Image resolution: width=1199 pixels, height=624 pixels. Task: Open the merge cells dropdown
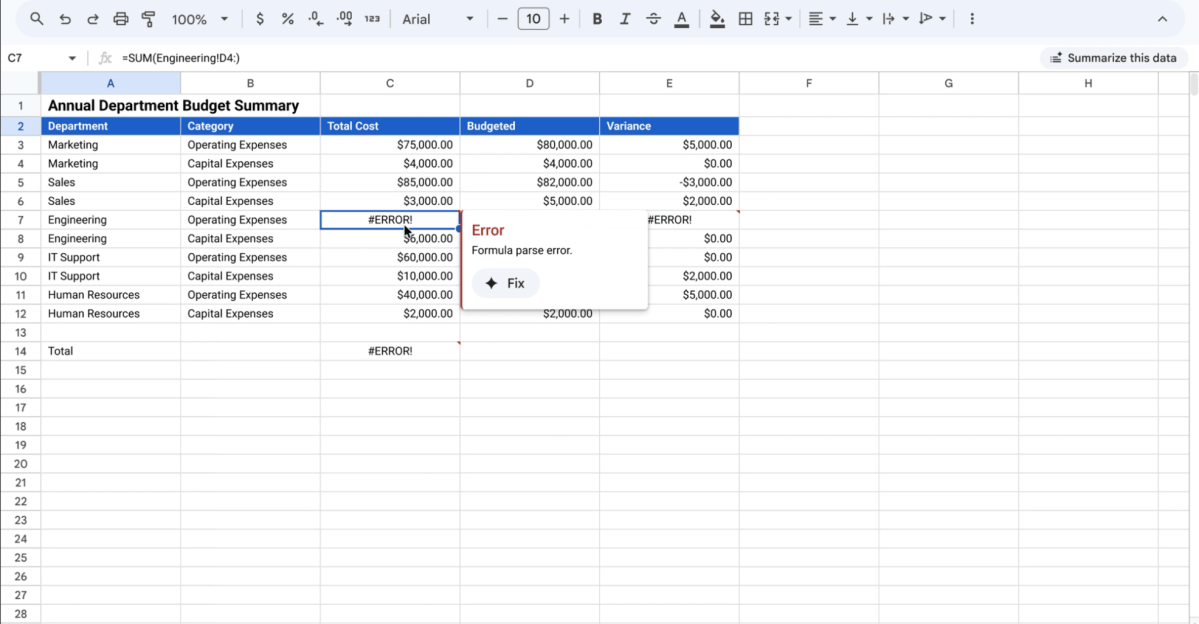788,18
